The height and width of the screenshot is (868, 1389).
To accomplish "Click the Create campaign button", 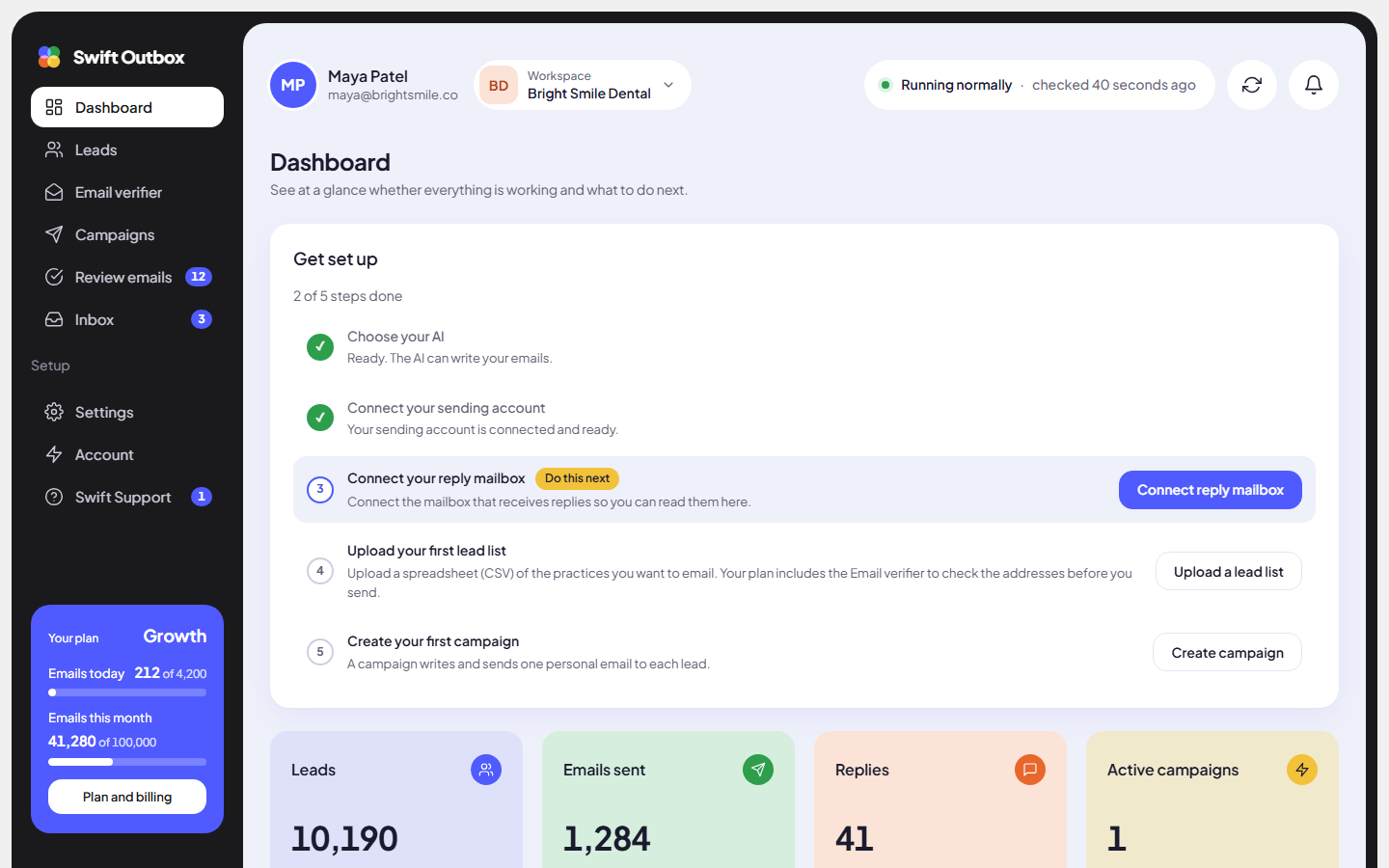I will tap(1227, 652).
